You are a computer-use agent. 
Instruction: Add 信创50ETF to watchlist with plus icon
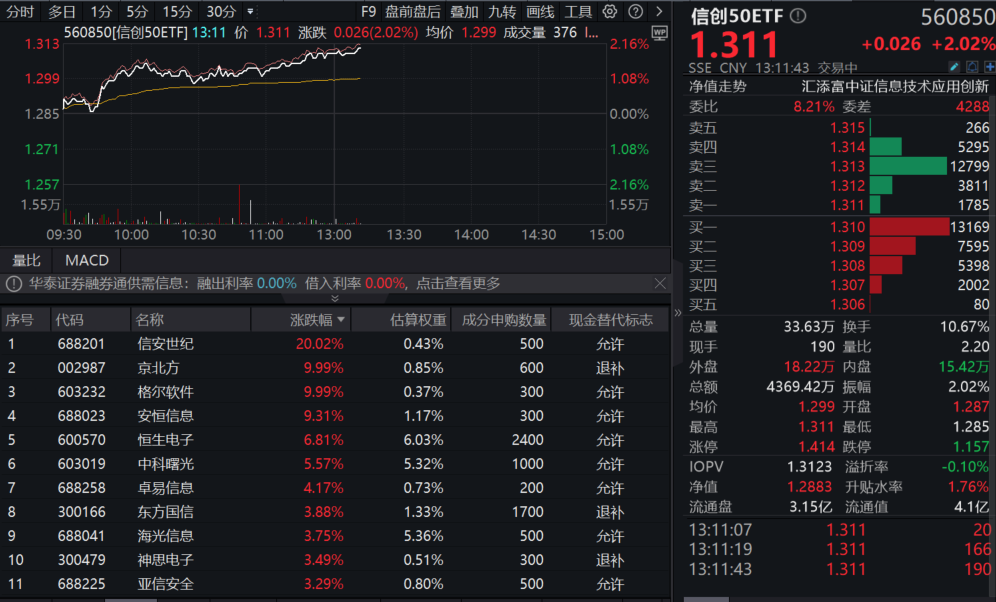(x=990, y=66)
